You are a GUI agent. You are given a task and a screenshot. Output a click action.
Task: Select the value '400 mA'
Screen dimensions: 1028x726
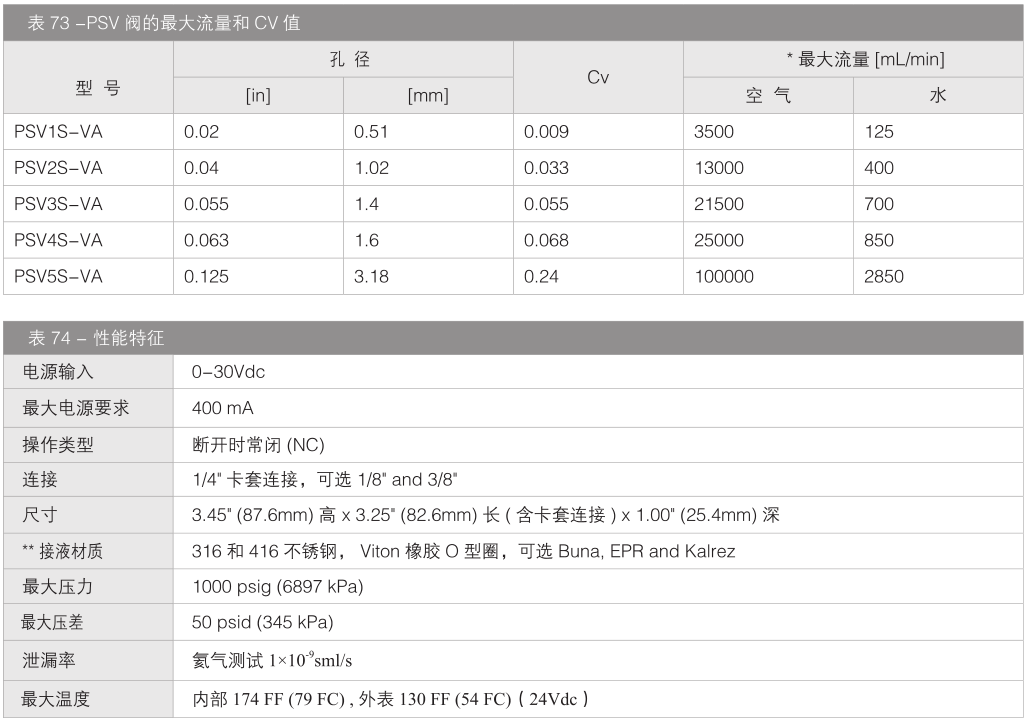pos(222,408)
